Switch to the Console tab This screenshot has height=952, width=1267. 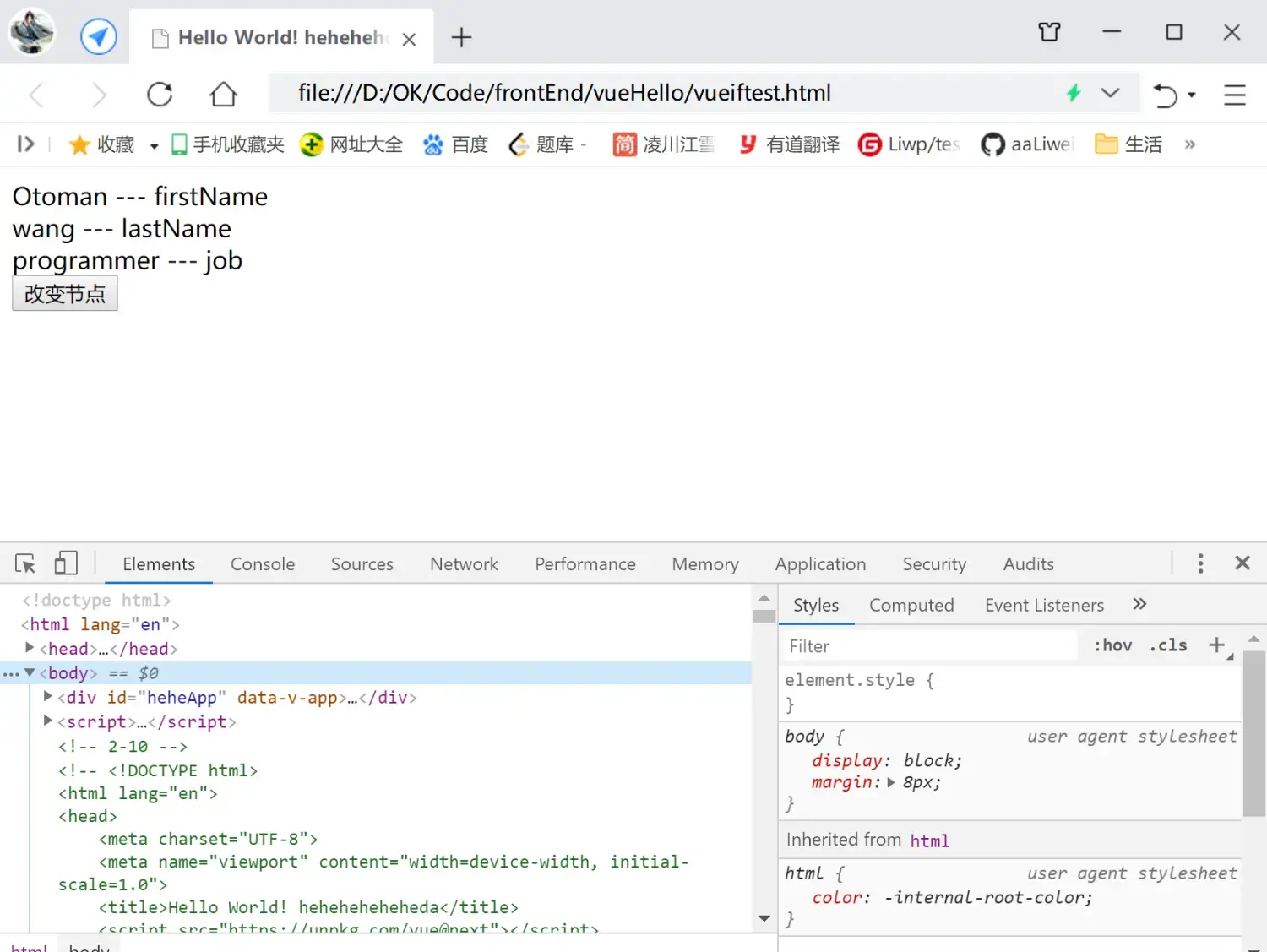coord(263,564)
